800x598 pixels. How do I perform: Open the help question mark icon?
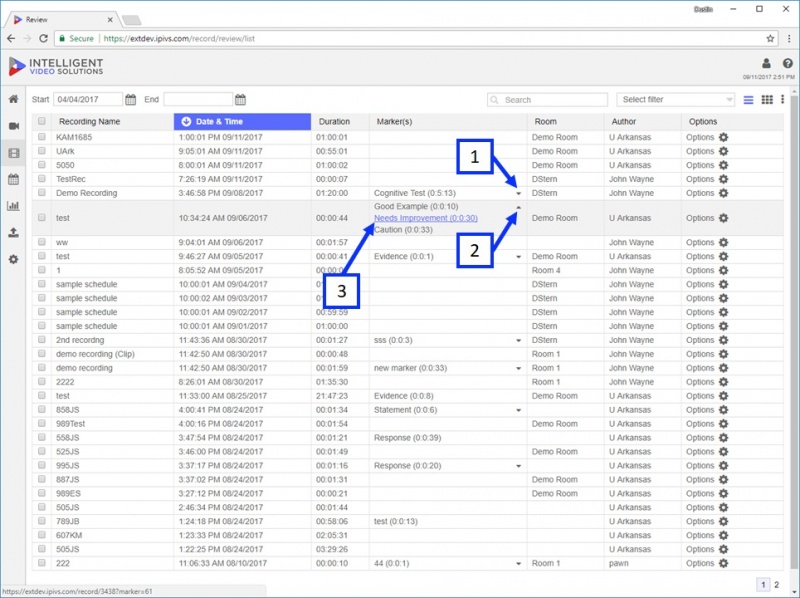[x=788, y=63]
